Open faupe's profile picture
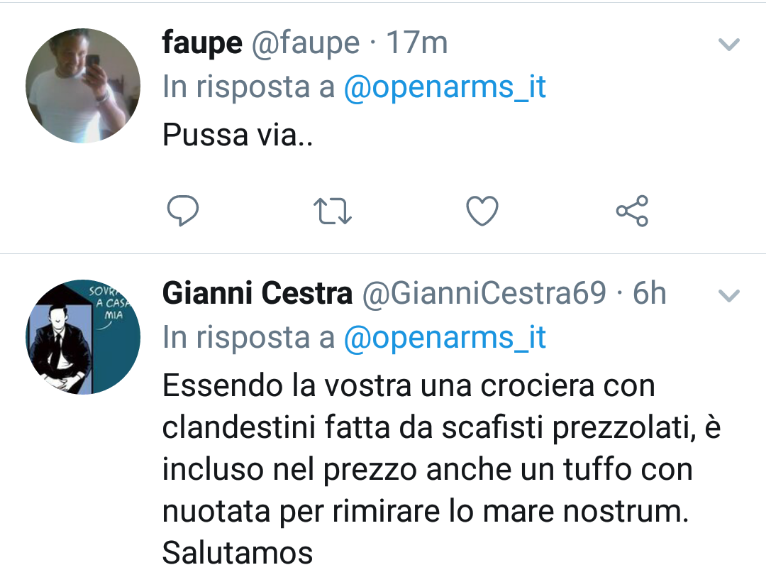 click(83, 86)
